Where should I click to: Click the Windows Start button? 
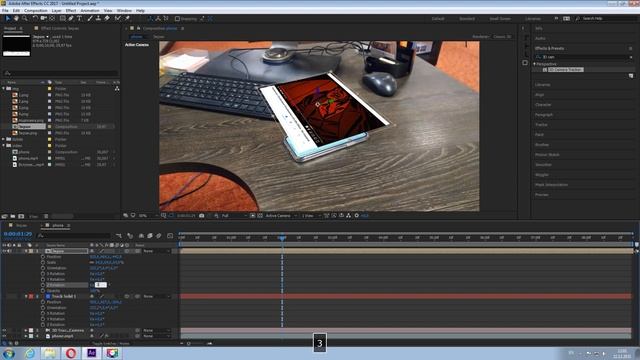9,353
